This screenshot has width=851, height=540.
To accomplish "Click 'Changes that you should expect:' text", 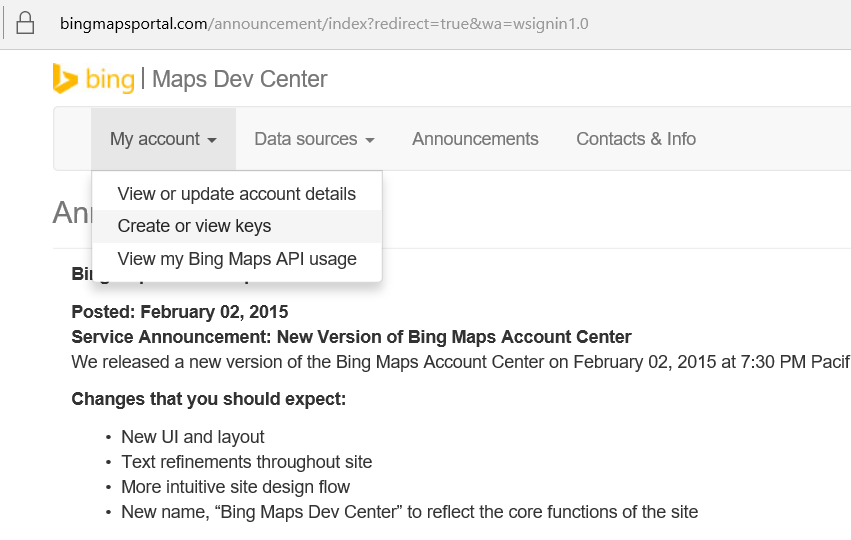I will tap(208, 399).
